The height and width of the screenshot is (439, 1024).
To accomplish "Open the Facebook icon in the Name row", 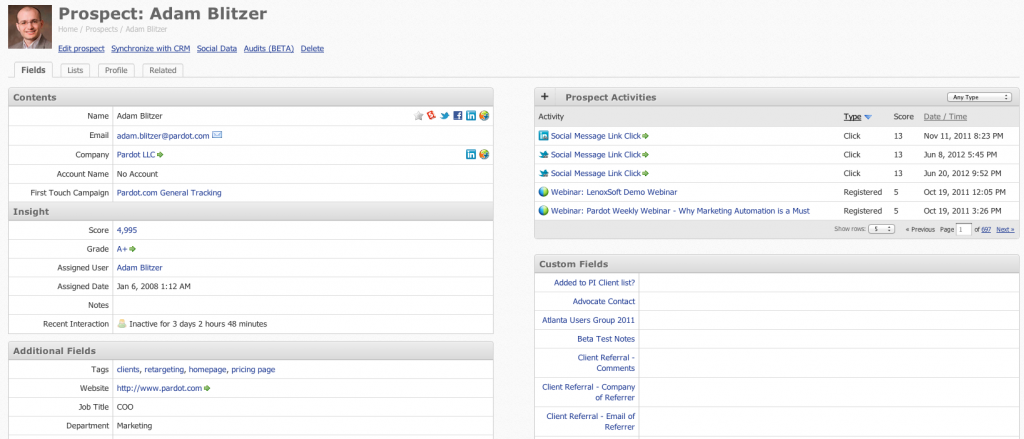I will pos(458,116).
